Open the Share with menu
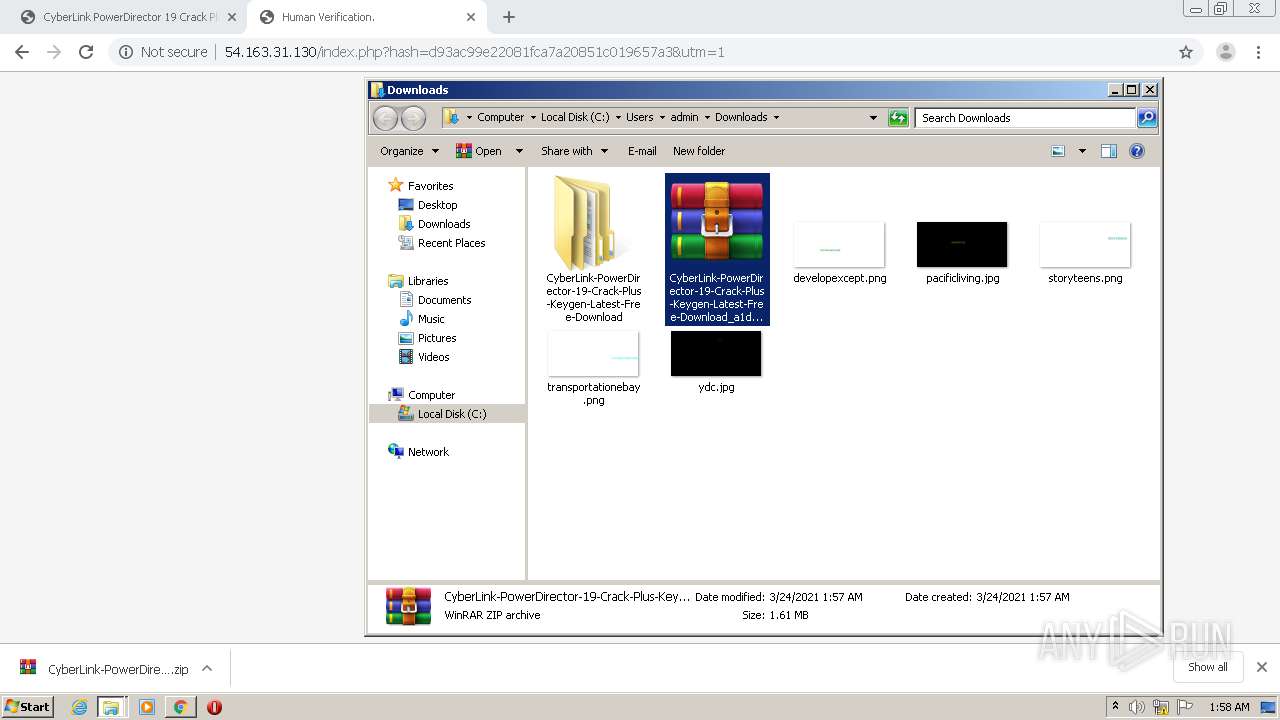This screenshot has width=1280, height=720. (x=574, y=151)
